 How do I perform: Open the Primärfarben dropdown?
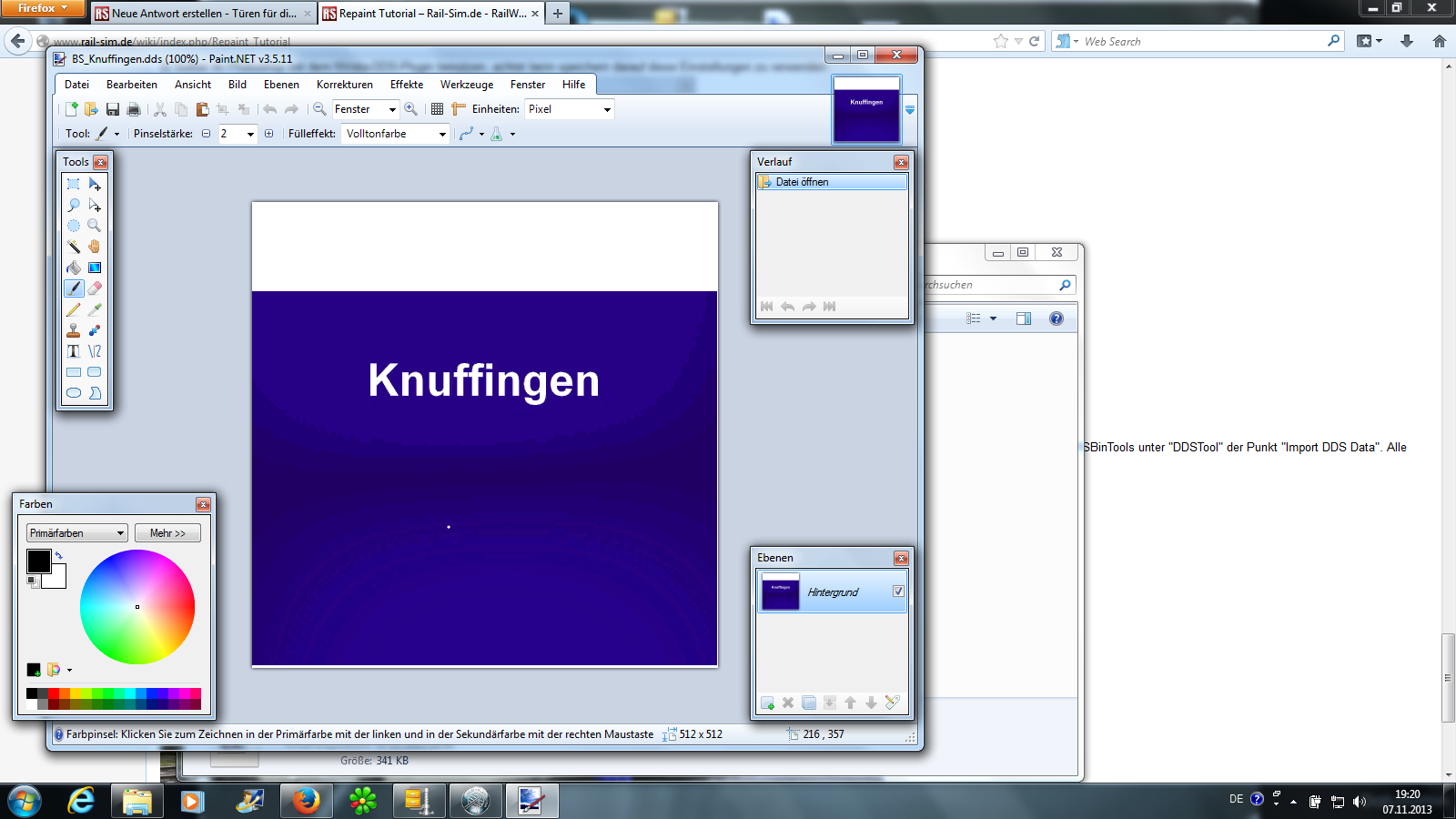tap(76, 533)
